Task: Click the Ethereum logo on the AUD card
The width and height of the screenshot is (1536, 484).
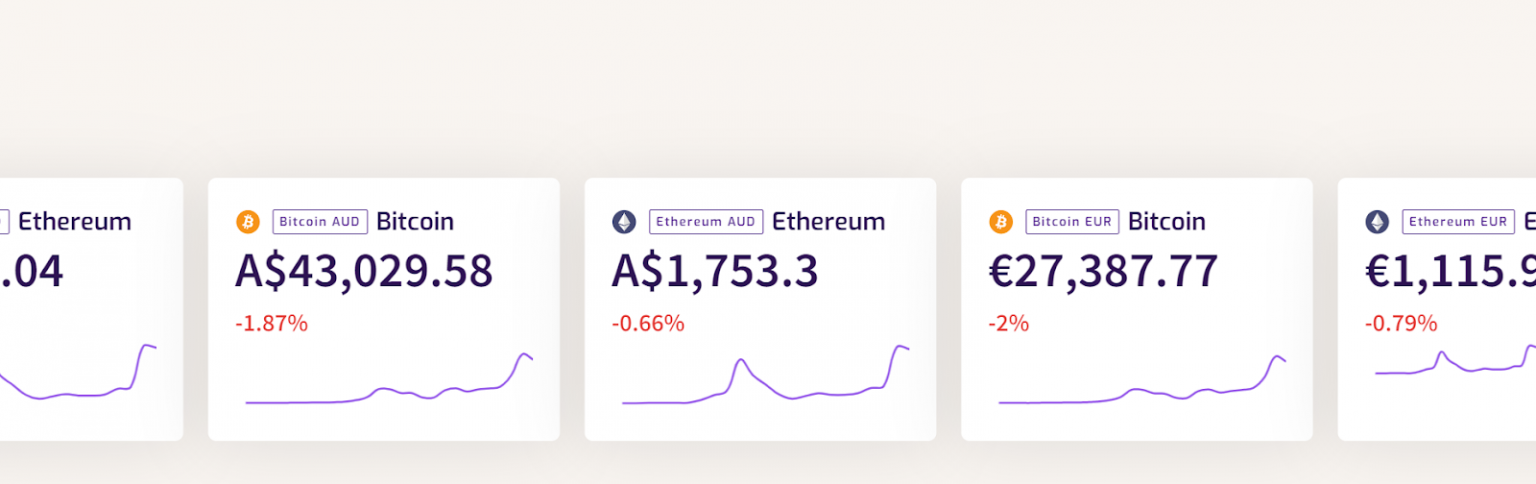Action: 624,222
